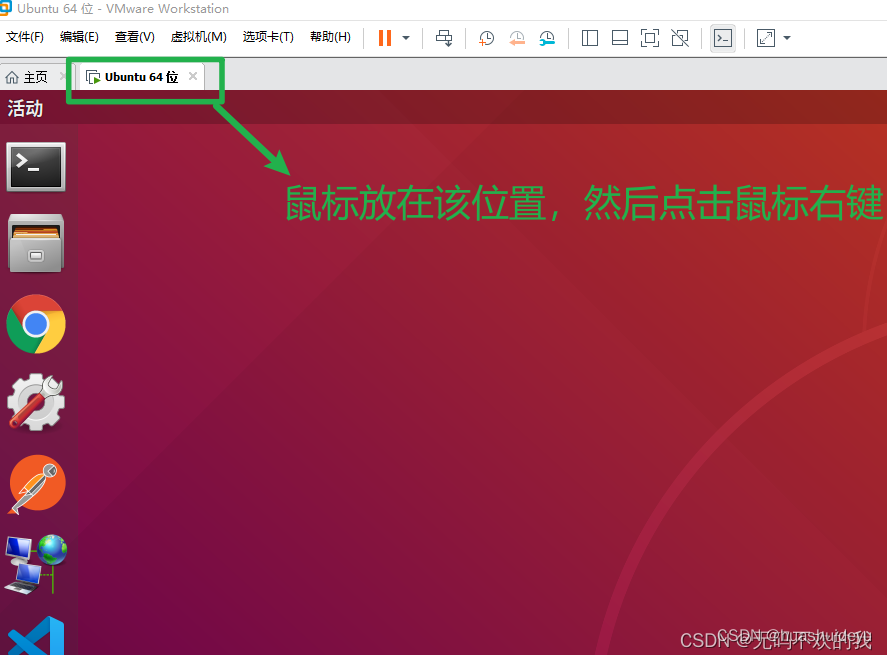Suspend the virtual machine
This screenshot has height=655, width=887.
383,38
